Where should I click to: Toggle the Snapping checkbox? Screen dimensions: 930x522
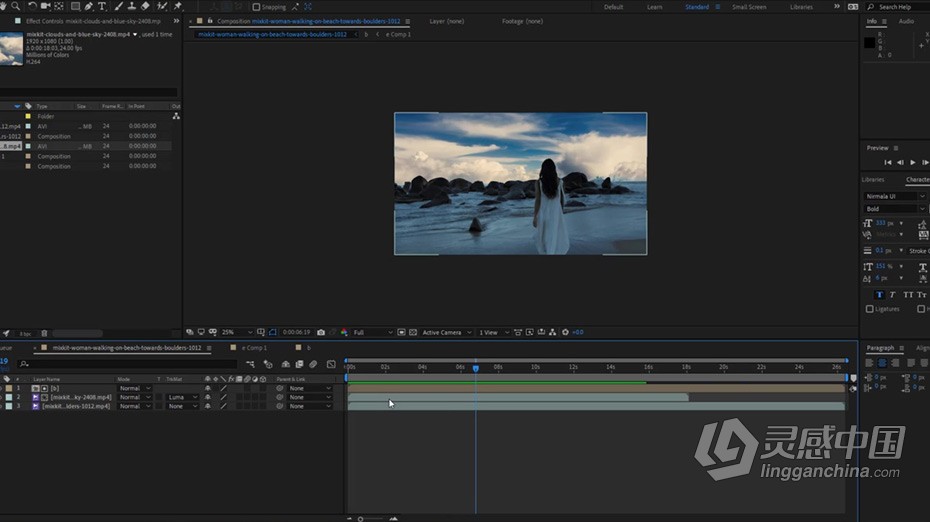pos(256,7)
